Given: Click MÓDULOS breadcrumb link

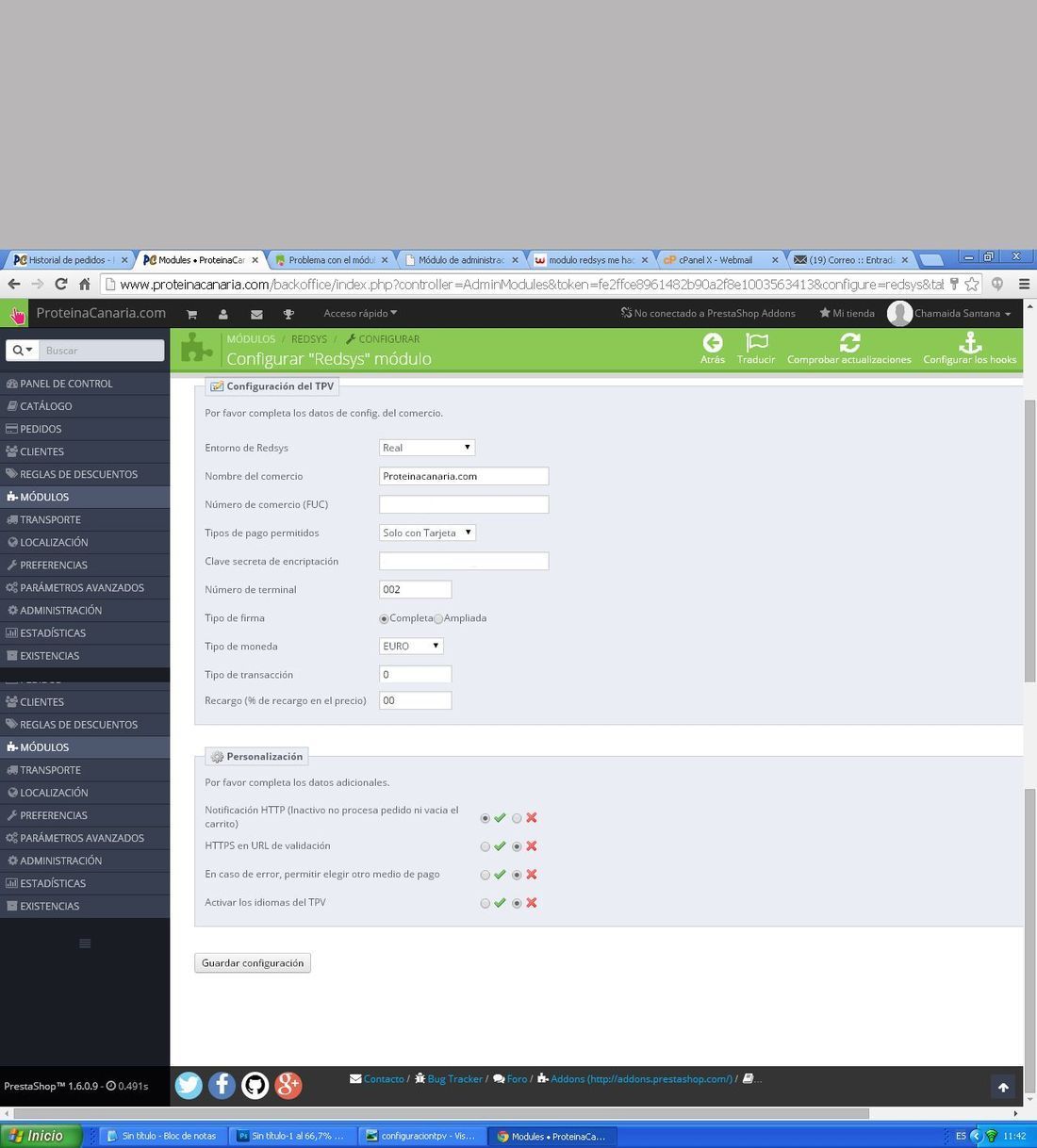Looking at the screenshot, I should tap(251, 338).
